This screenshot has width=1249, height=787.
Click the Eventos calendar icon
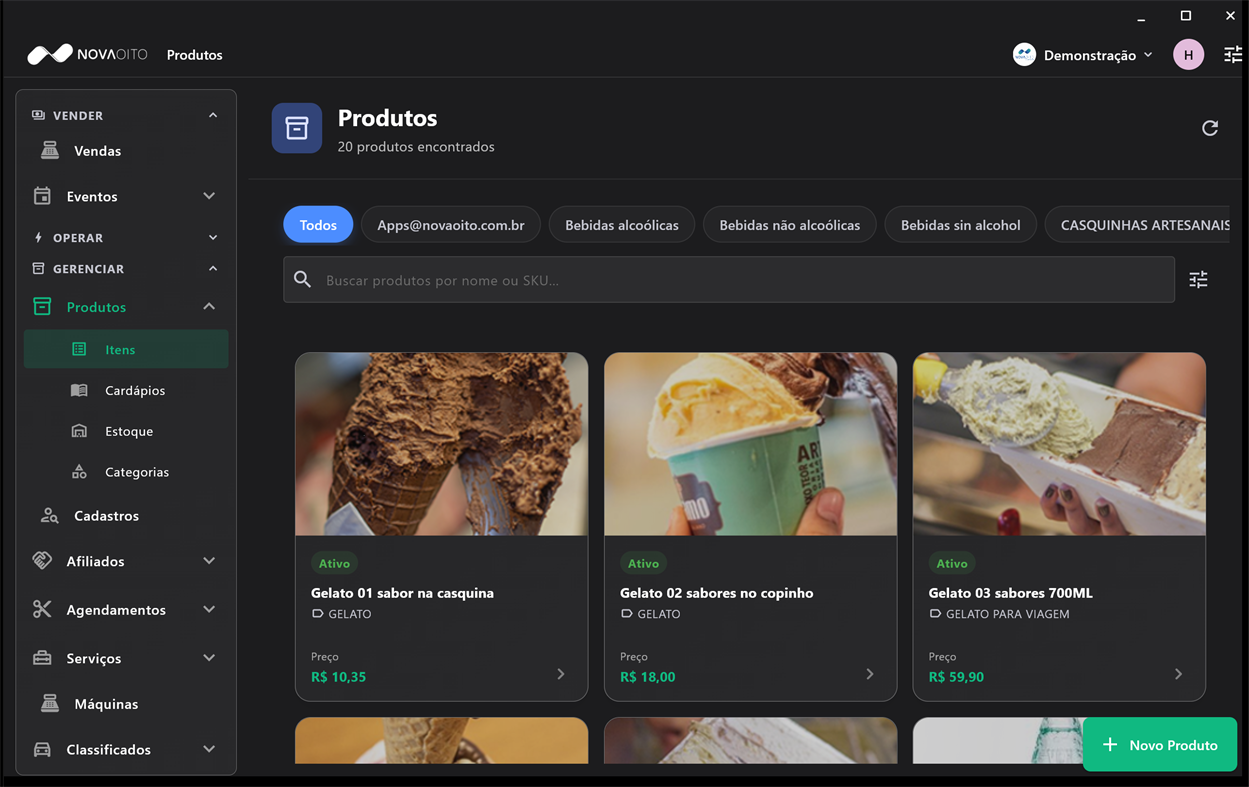(x=42, y=196)
